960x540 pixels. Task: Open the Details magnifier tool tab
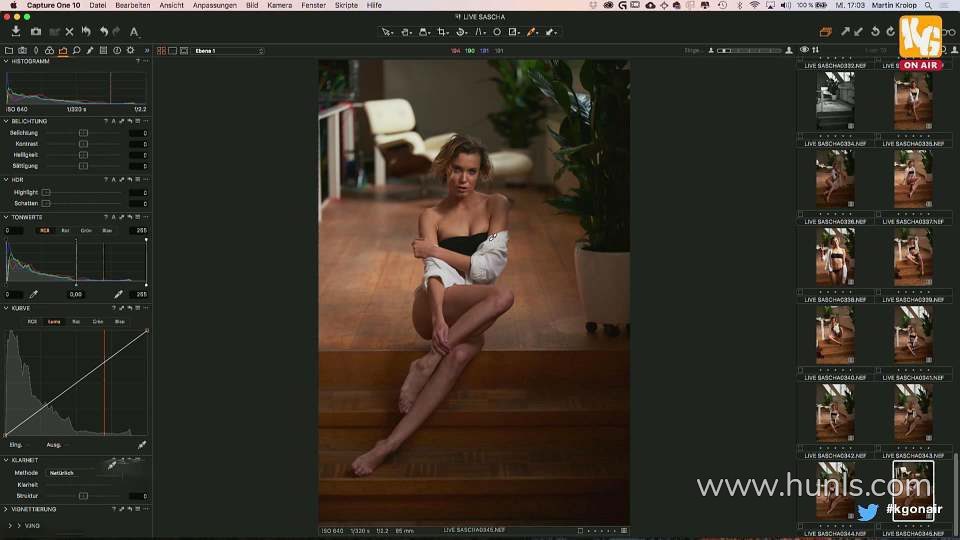click(76, 50)
